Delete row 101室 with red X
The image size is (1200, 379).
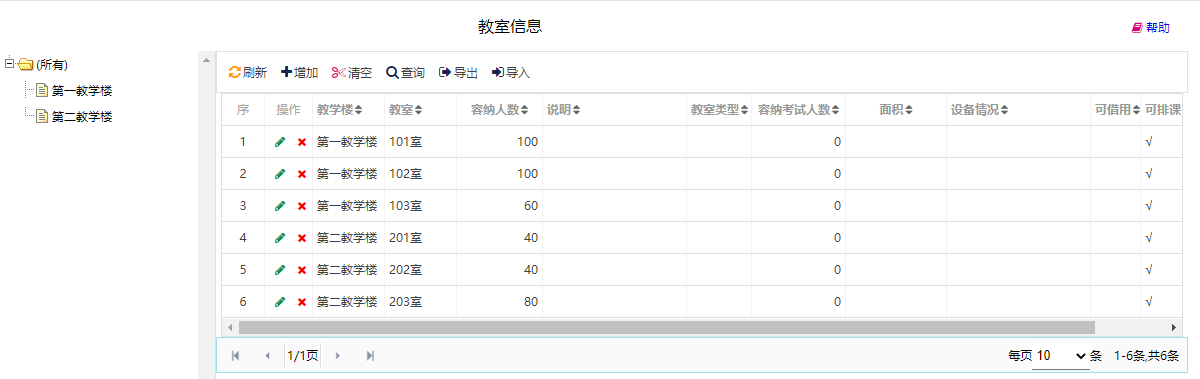[x=301, y=142]
